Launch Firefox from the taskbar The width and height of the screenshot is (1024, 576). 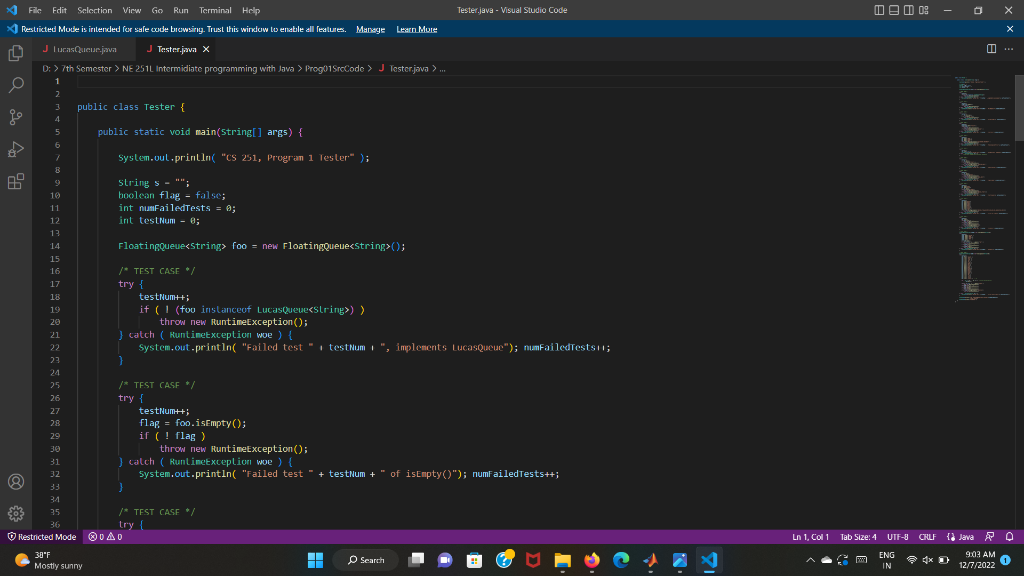[591, 560]
